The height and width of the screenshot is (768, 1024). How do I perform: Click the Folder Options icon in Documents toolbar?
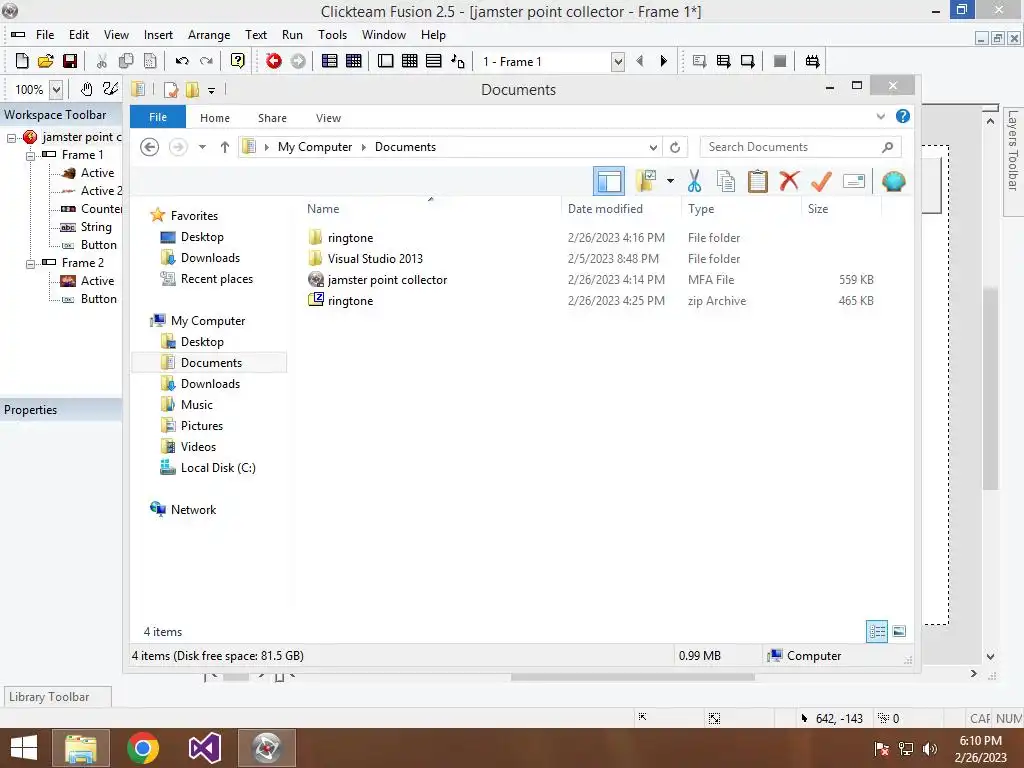tap(646, 181)
